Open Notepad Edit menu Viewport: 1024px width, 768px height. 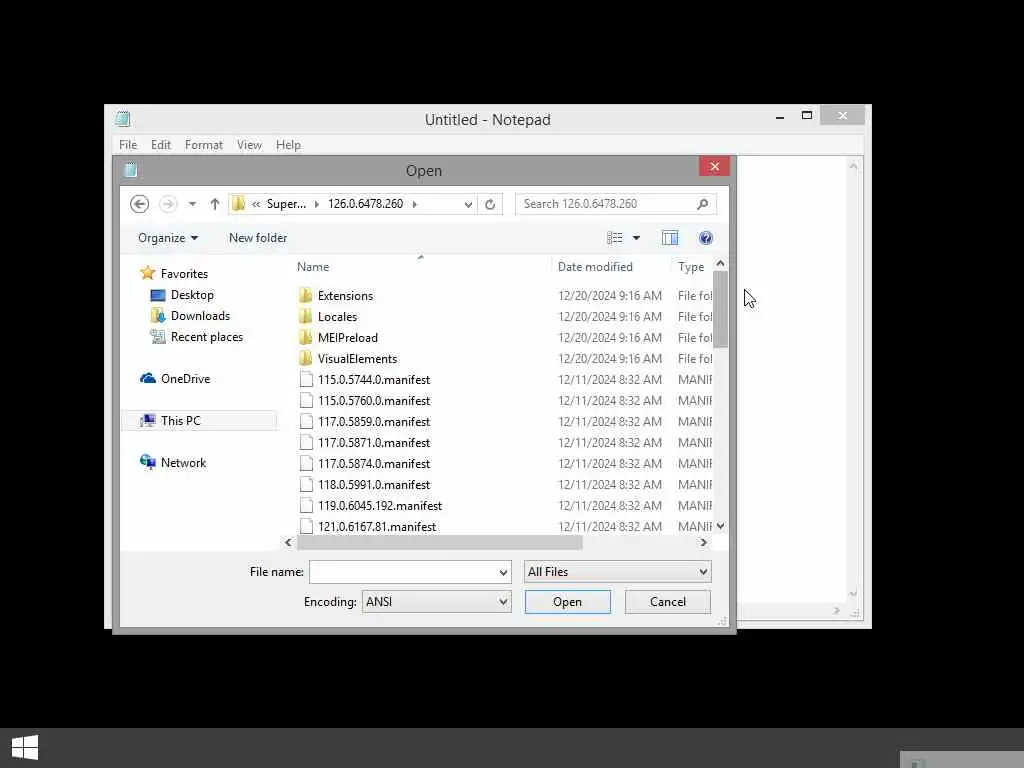(x=161, y=144)
